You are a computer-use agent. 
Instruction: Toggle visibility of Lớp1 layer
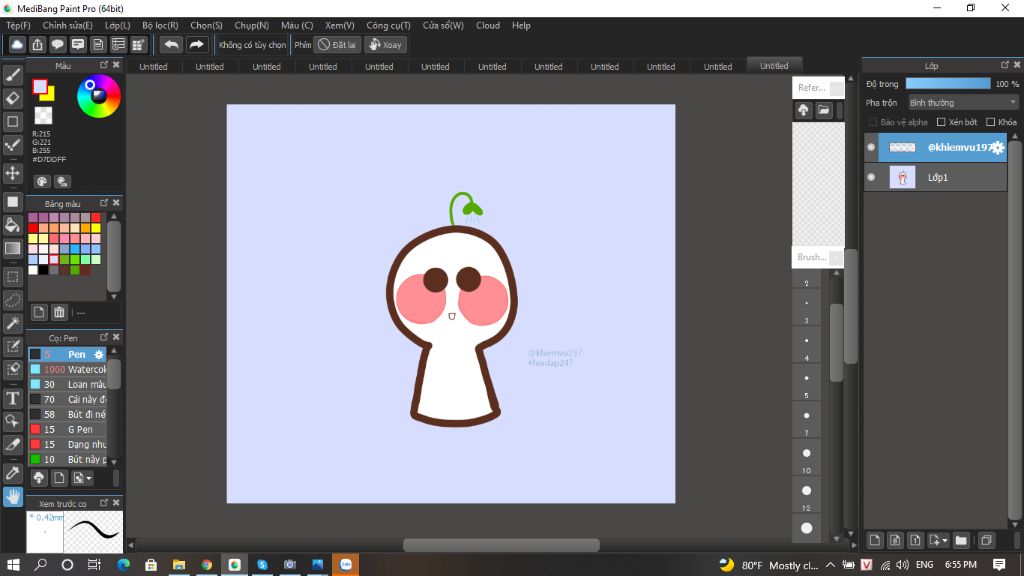(871, 177)
